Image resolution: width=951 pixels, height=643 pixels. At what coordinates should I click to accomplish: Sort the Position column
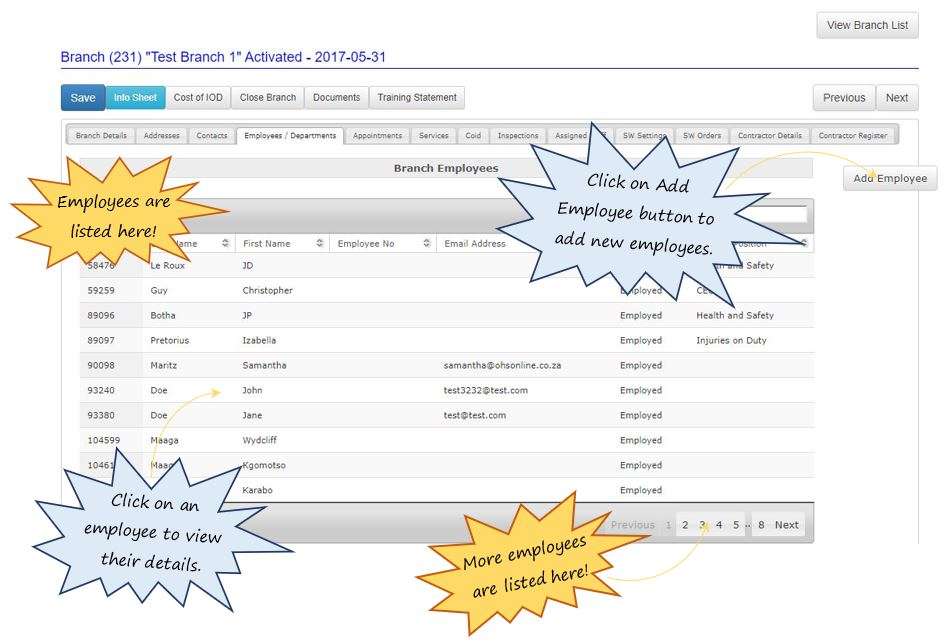pos(802,243)
